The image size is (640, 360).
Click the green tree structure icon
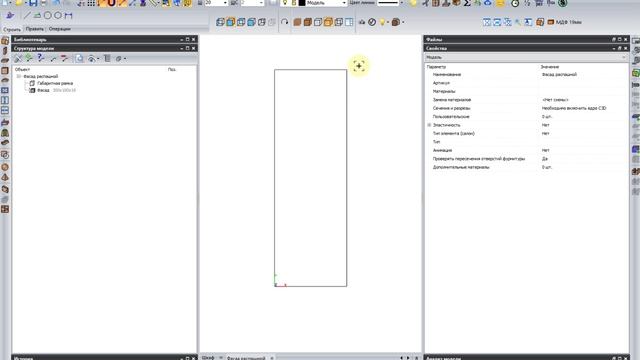point(29,58)
